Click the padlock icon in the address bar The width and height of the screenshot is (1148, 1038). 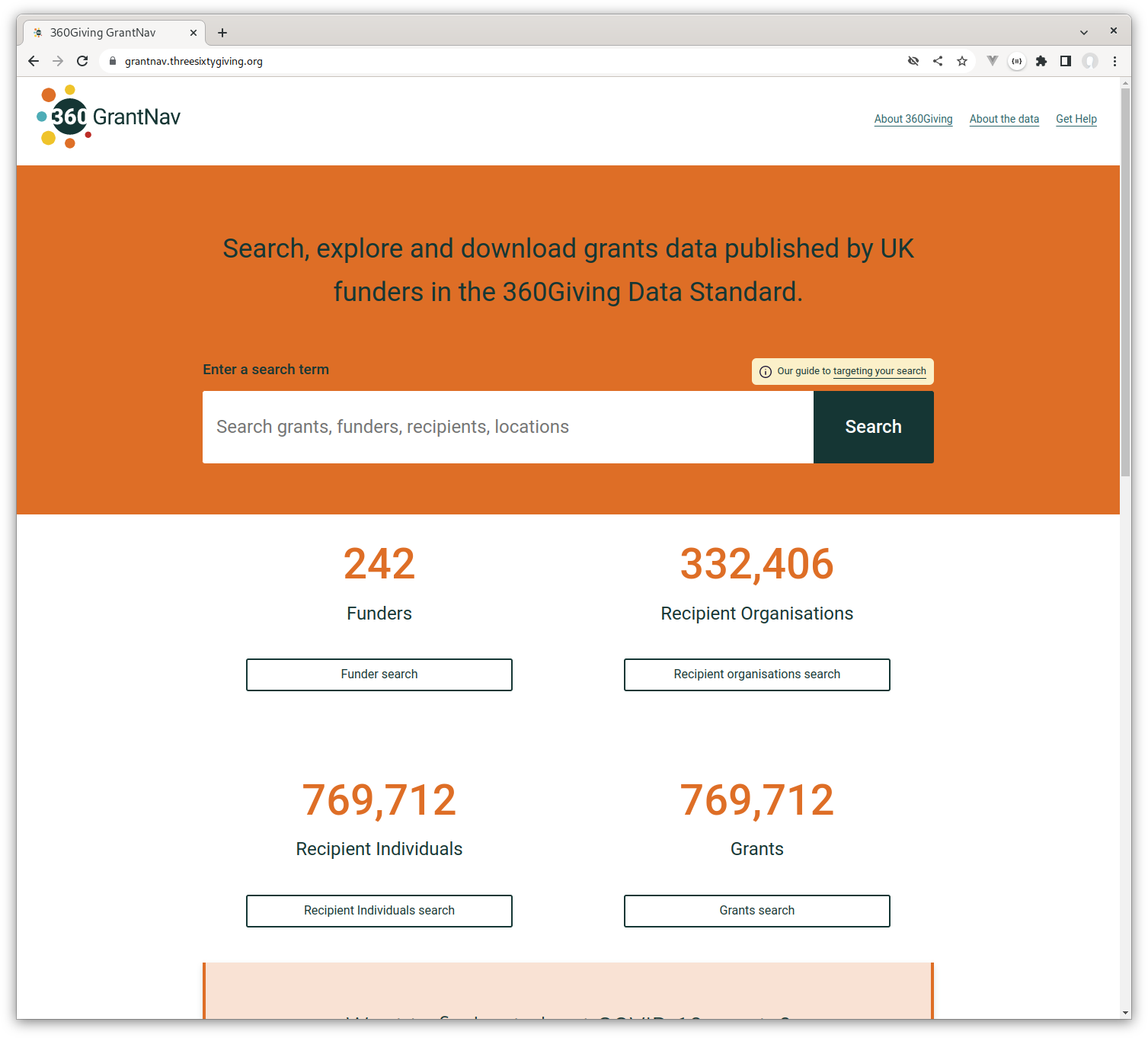tap(111, 61)
